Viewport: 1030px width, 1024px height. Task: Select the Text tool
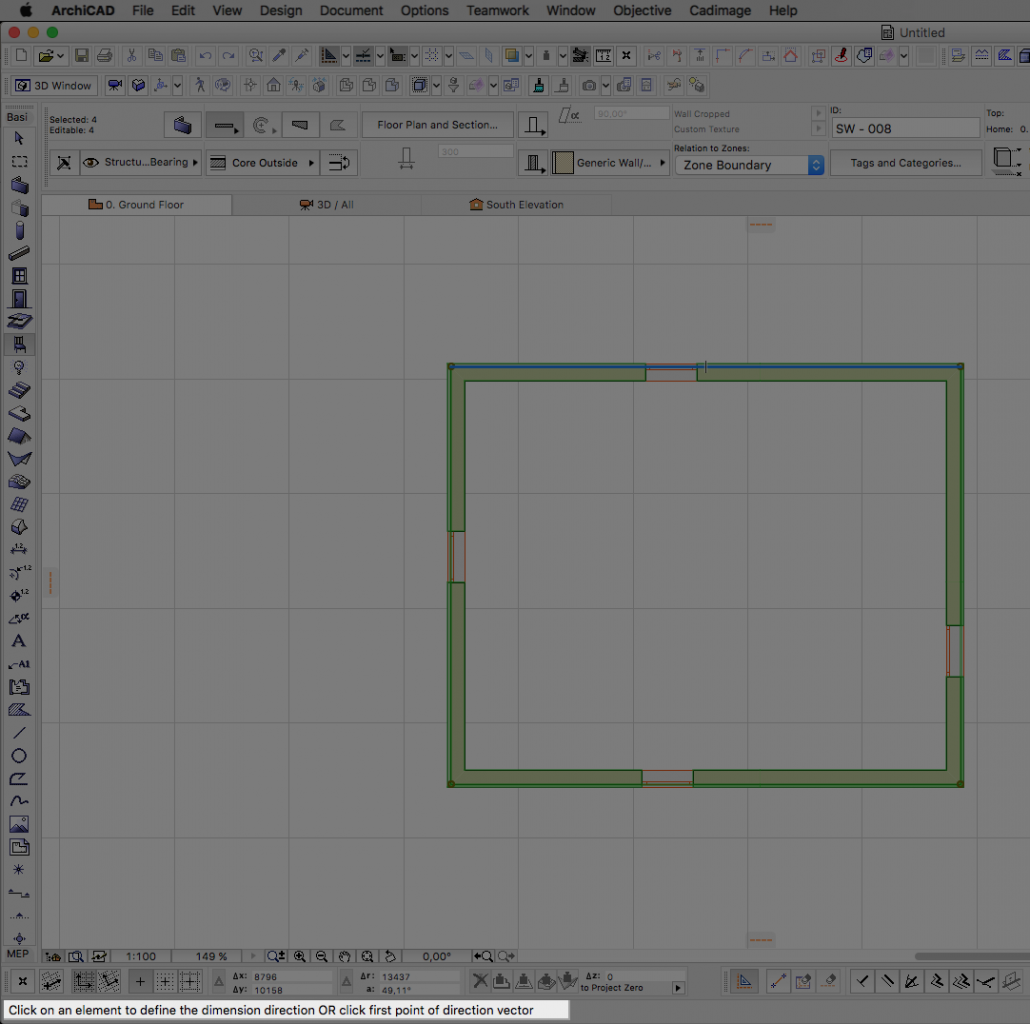tap(19, 641)
